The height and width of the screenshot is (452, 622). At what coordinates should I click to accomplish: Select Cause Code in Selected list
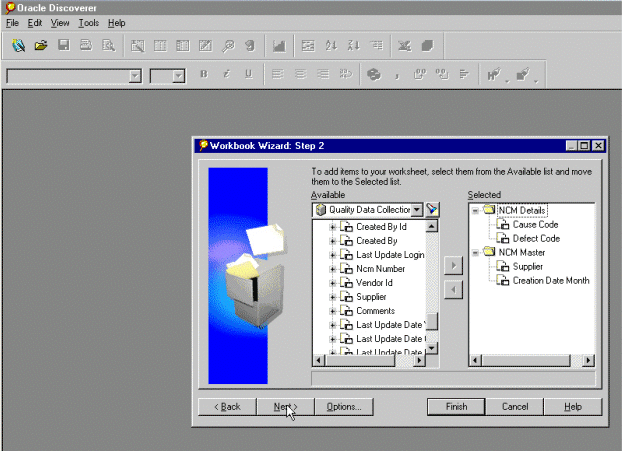pos(535,225)
